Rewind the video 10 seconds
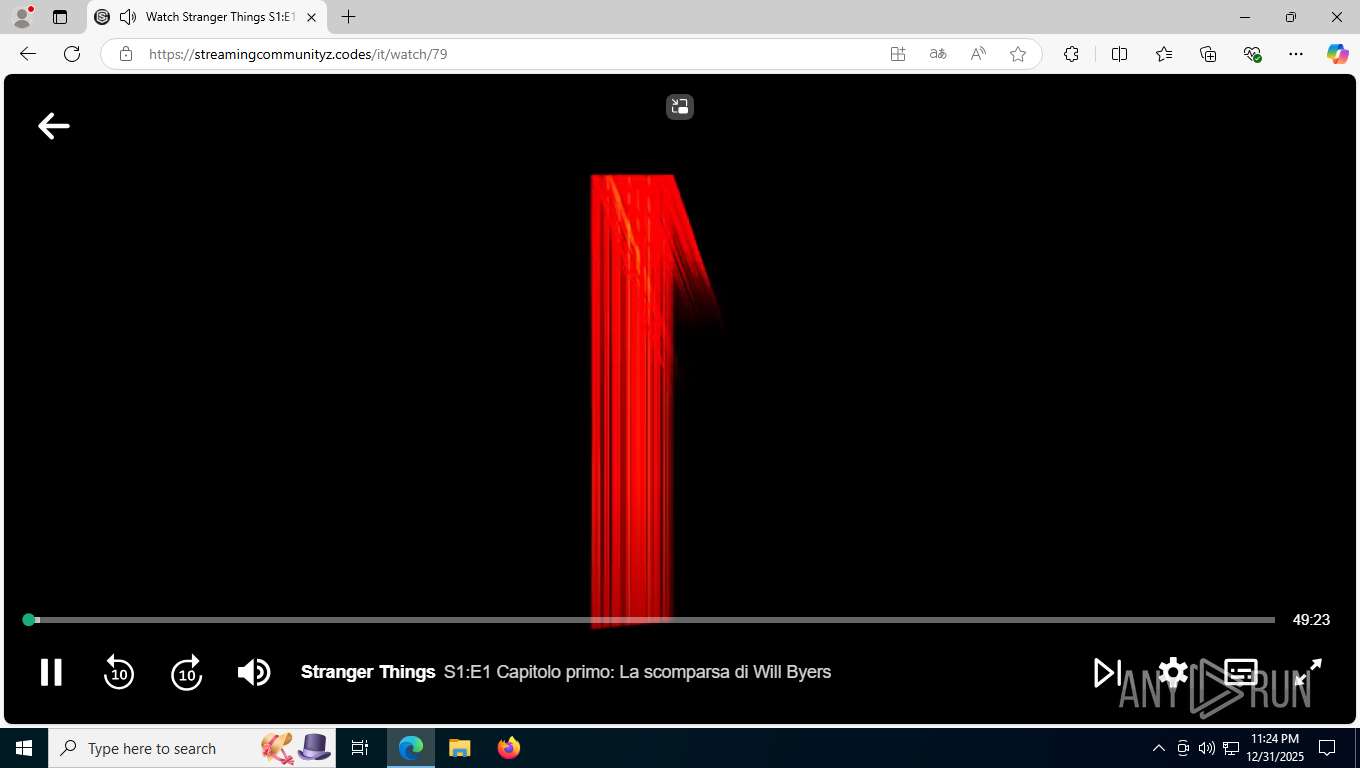This screenshot has width=1360, height=768. pos(119,673)
